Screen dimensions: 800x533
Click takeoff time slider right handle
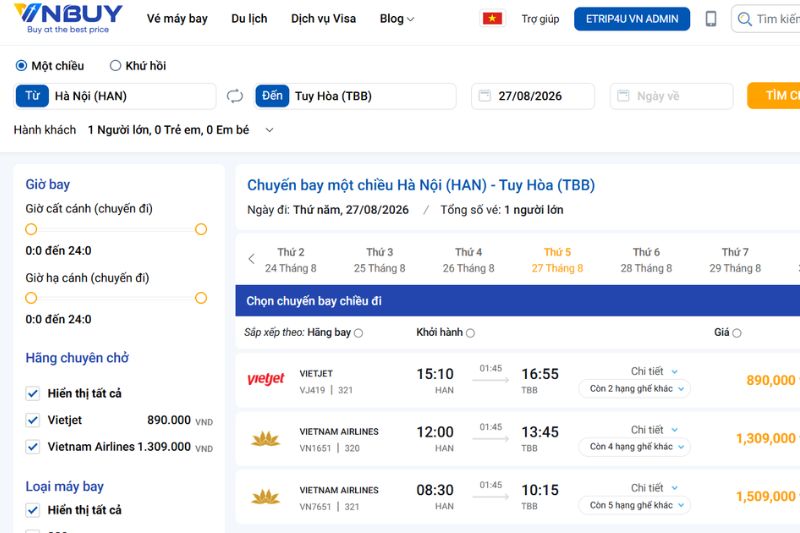[201, 230]
